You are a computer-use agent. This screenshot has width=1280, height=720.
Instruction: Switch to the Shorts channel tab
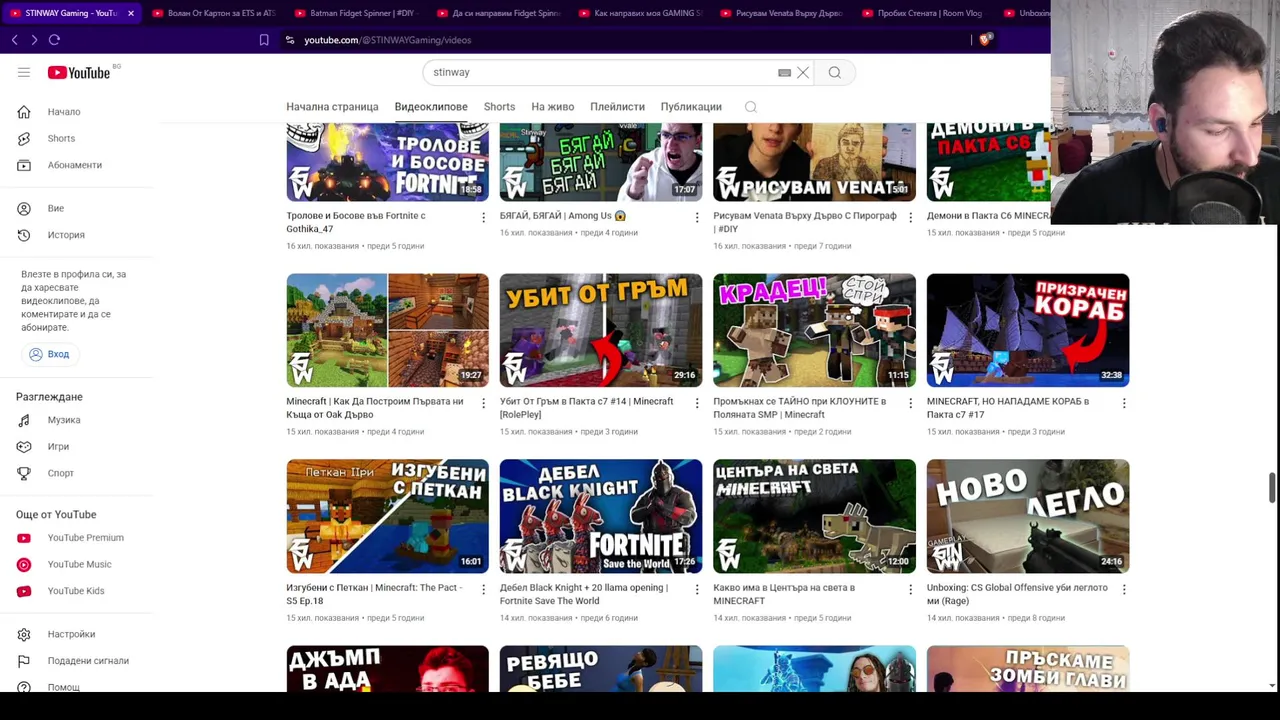499,107
